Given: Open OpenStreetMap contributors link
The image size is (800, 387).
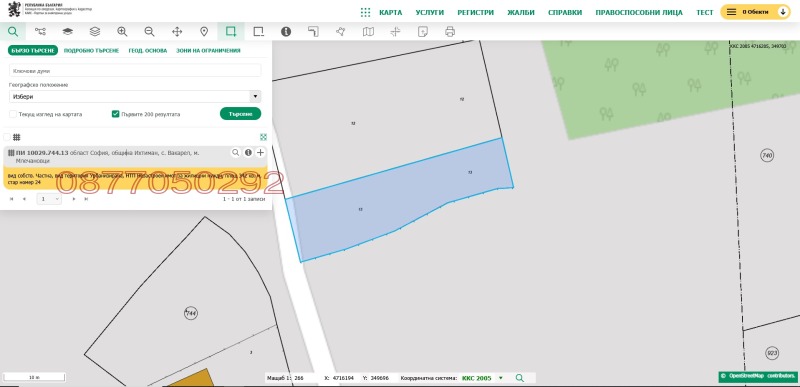Looking at the screenshot, I should pyautogui.click(x=758, y=376).
